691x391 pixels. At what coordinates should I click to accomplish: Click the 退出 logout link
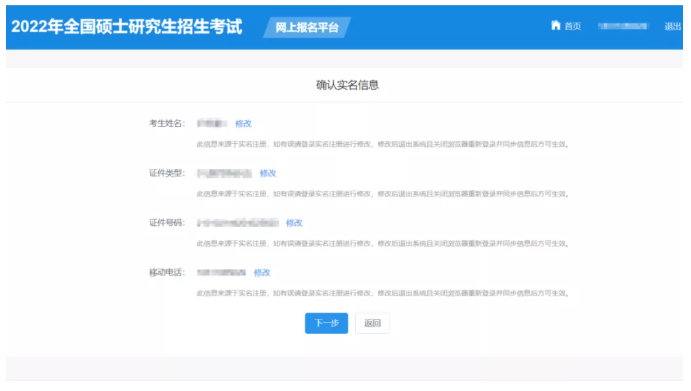click(x=672, y=26)
